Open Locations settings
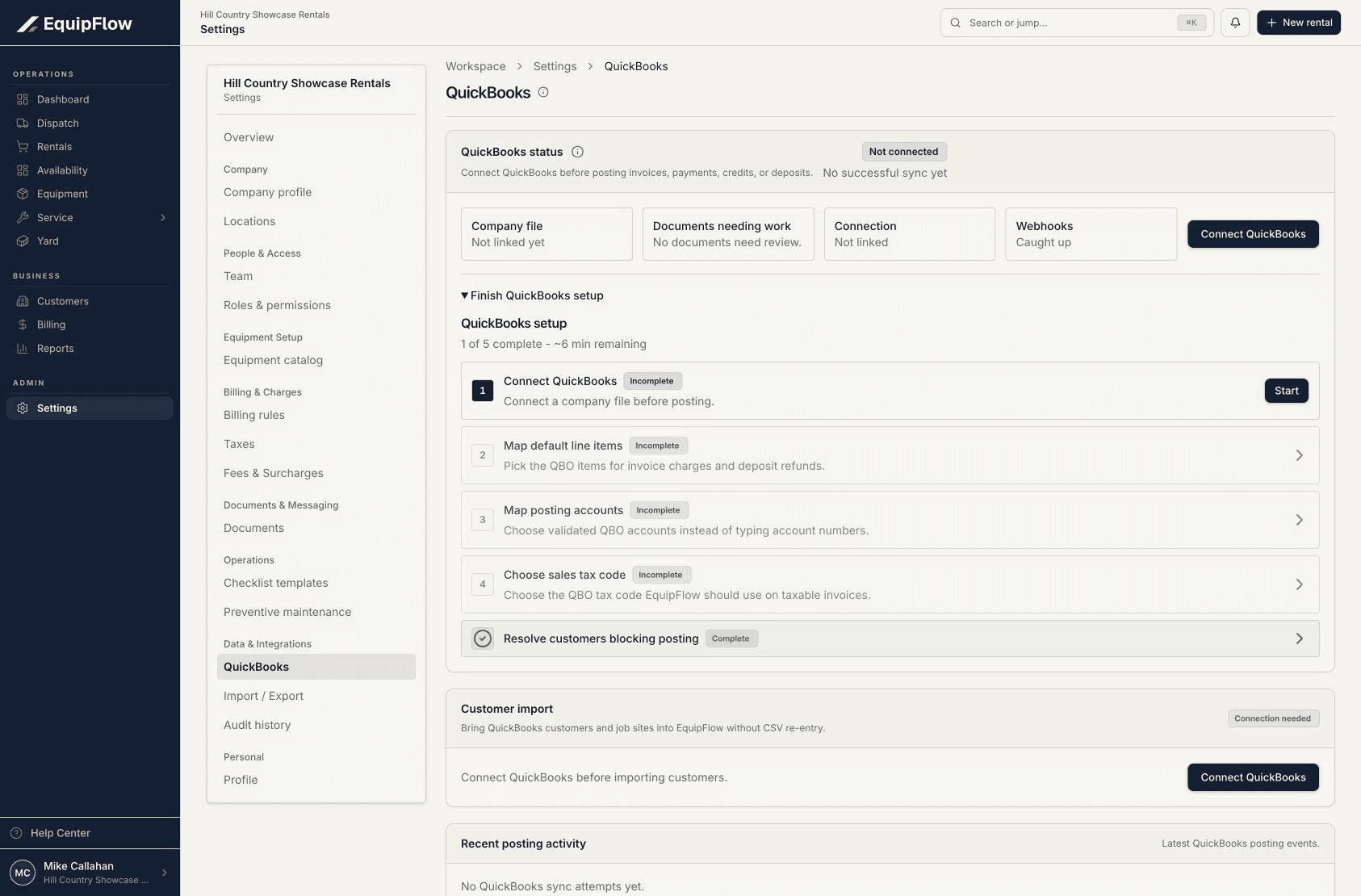The width and height of the screenshot is (1361, 896). point(316,221)
